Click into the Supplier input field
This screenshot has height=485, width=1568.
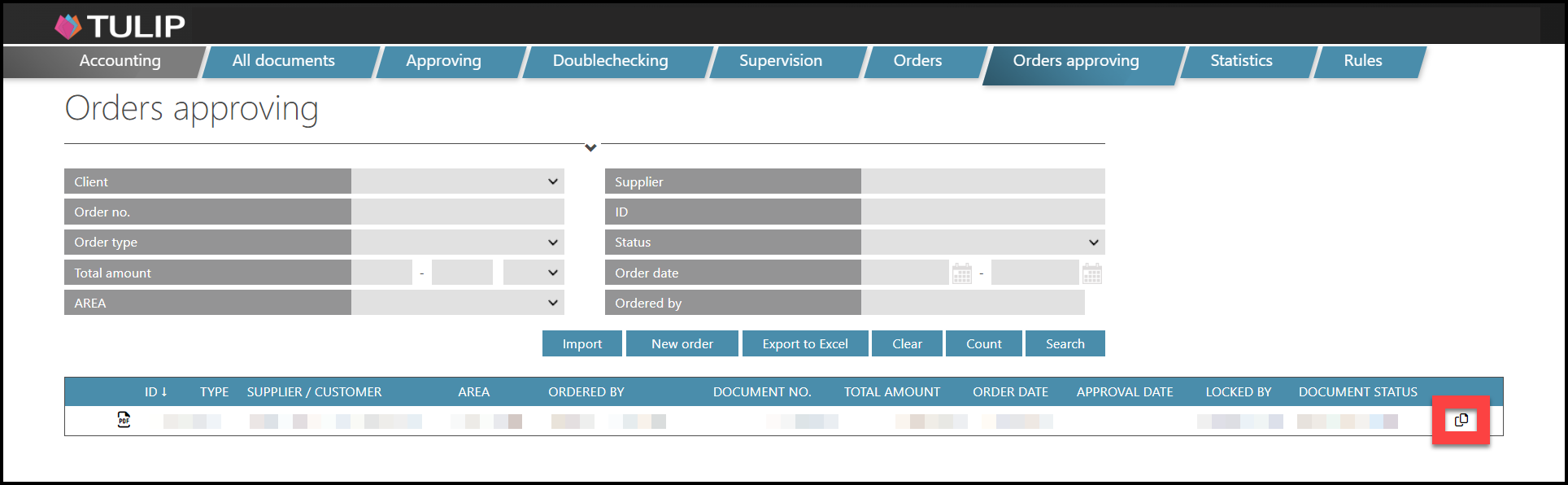click(x=982, y=181)
